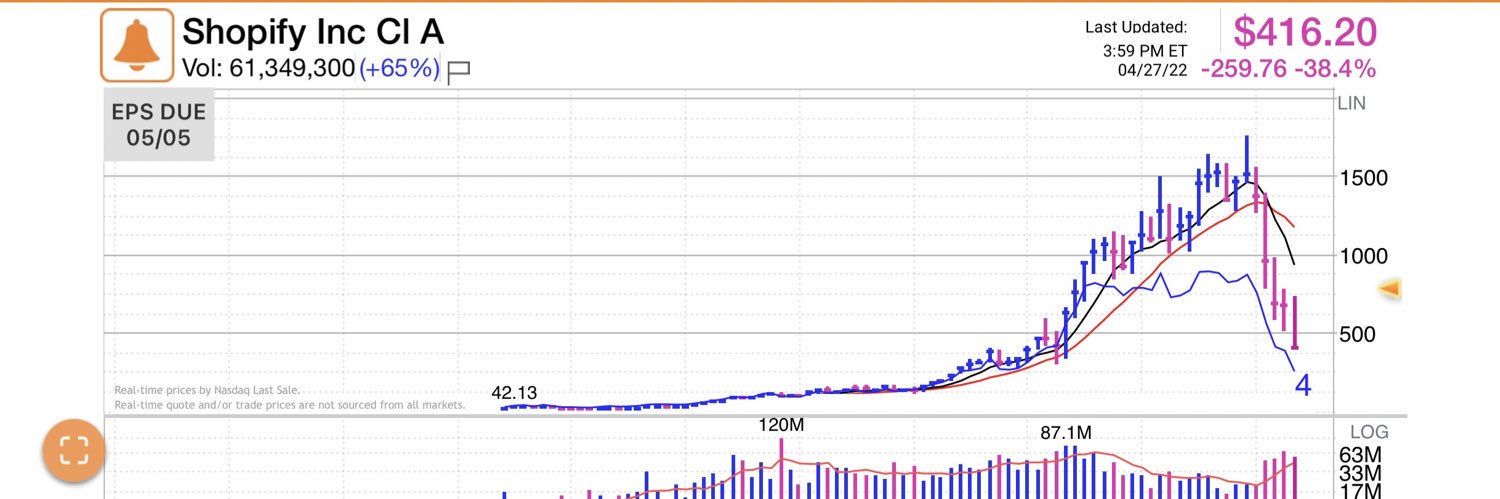This screenshot has height=499, width=1500.
Task: Open the orange fullscreen expand button
Action: point(73,451)
